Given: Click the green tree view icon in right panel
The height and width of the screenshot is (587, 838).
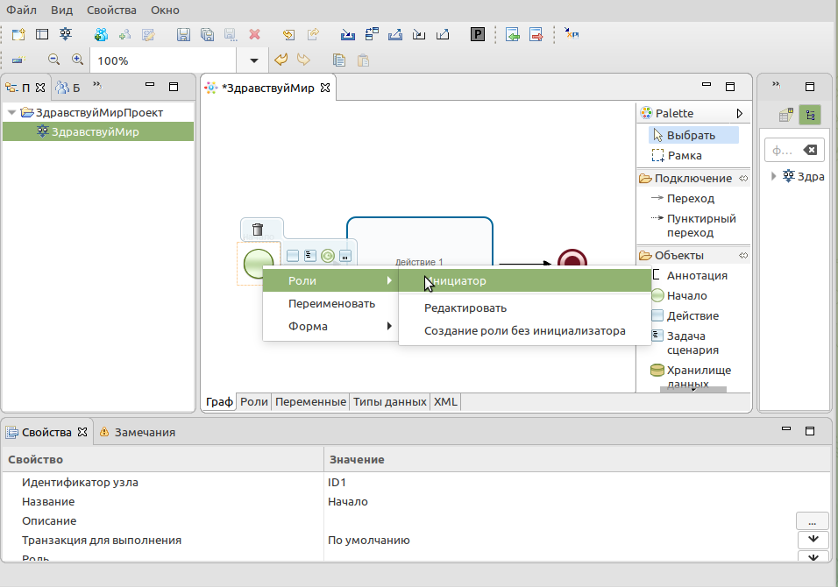Looking at the screenshot, I should (810, 115).
